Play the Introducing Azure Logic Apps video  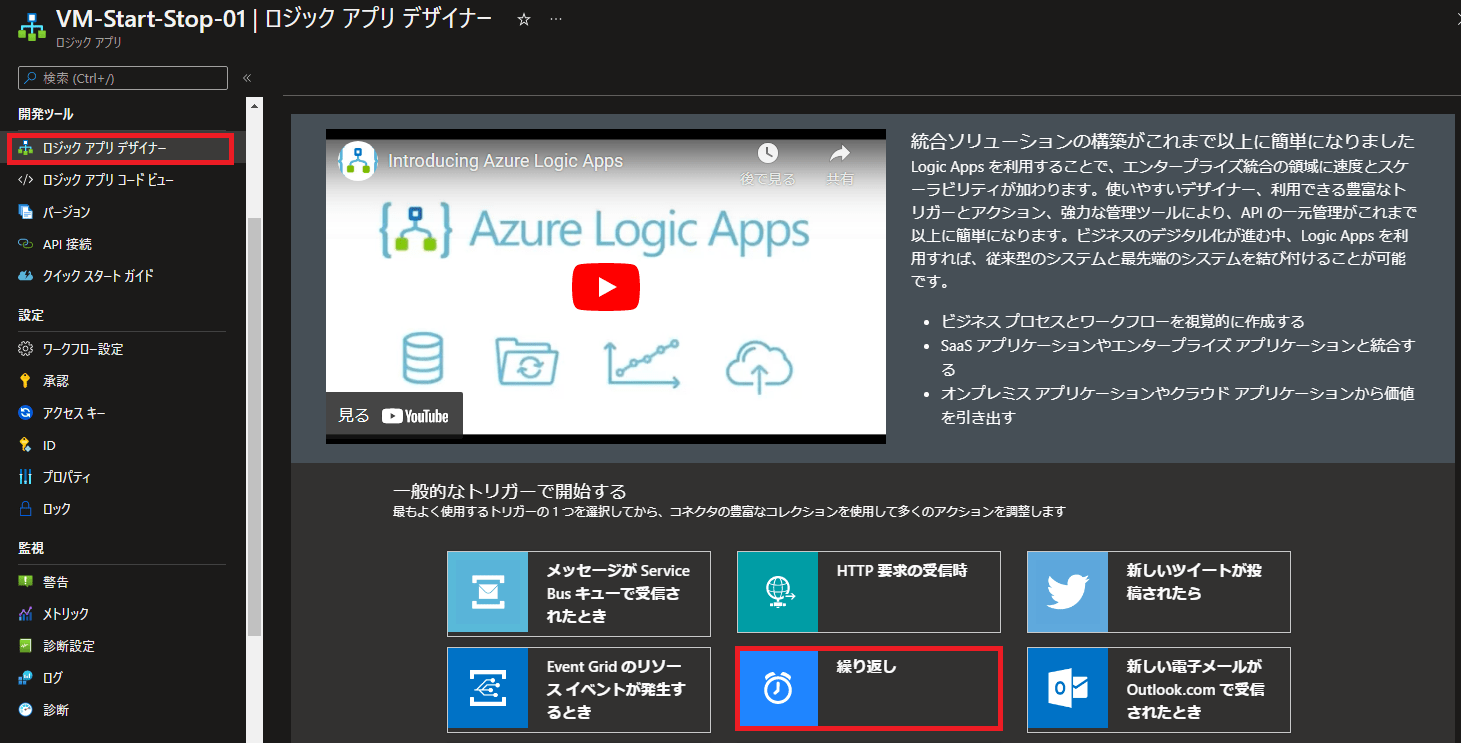606,287
